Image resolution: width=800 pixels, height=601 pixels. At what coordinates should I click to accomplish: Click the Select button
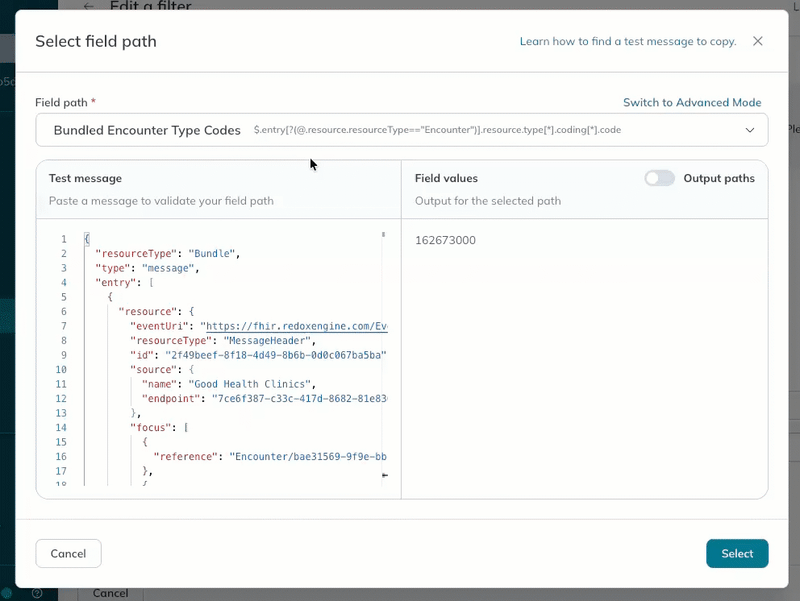click(x=737, y=554)
